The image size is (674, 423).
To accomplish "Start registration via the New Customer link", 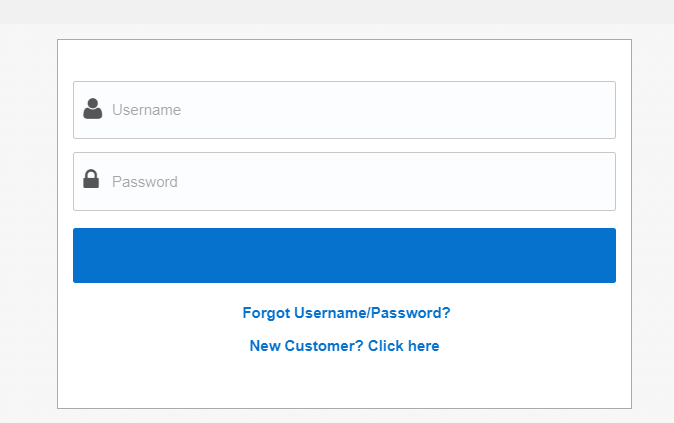I will coord(344,346).
